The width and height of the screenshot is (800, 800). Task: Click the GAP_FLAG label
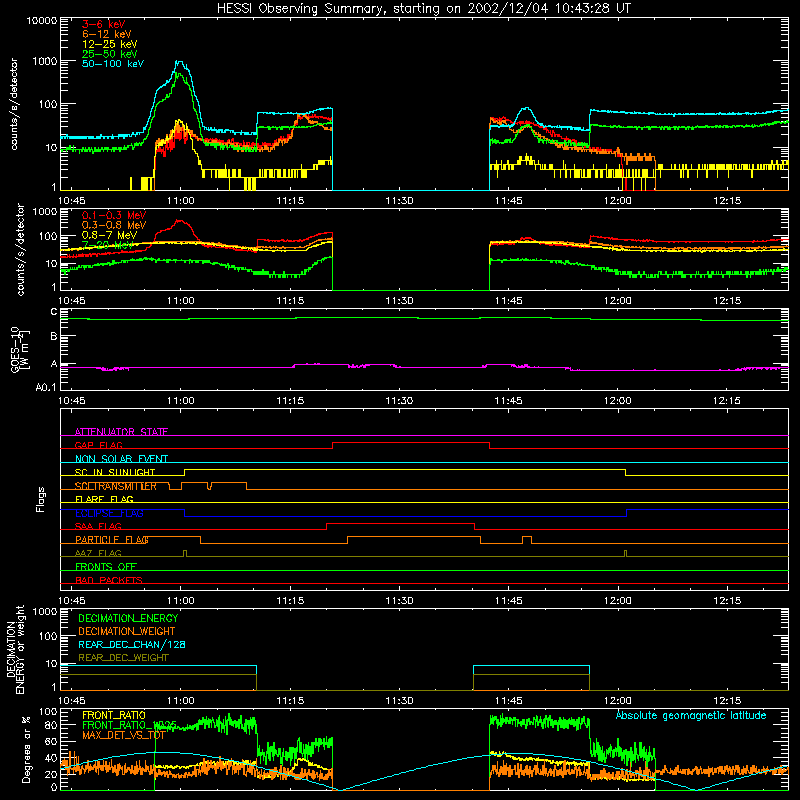(98, 445)
